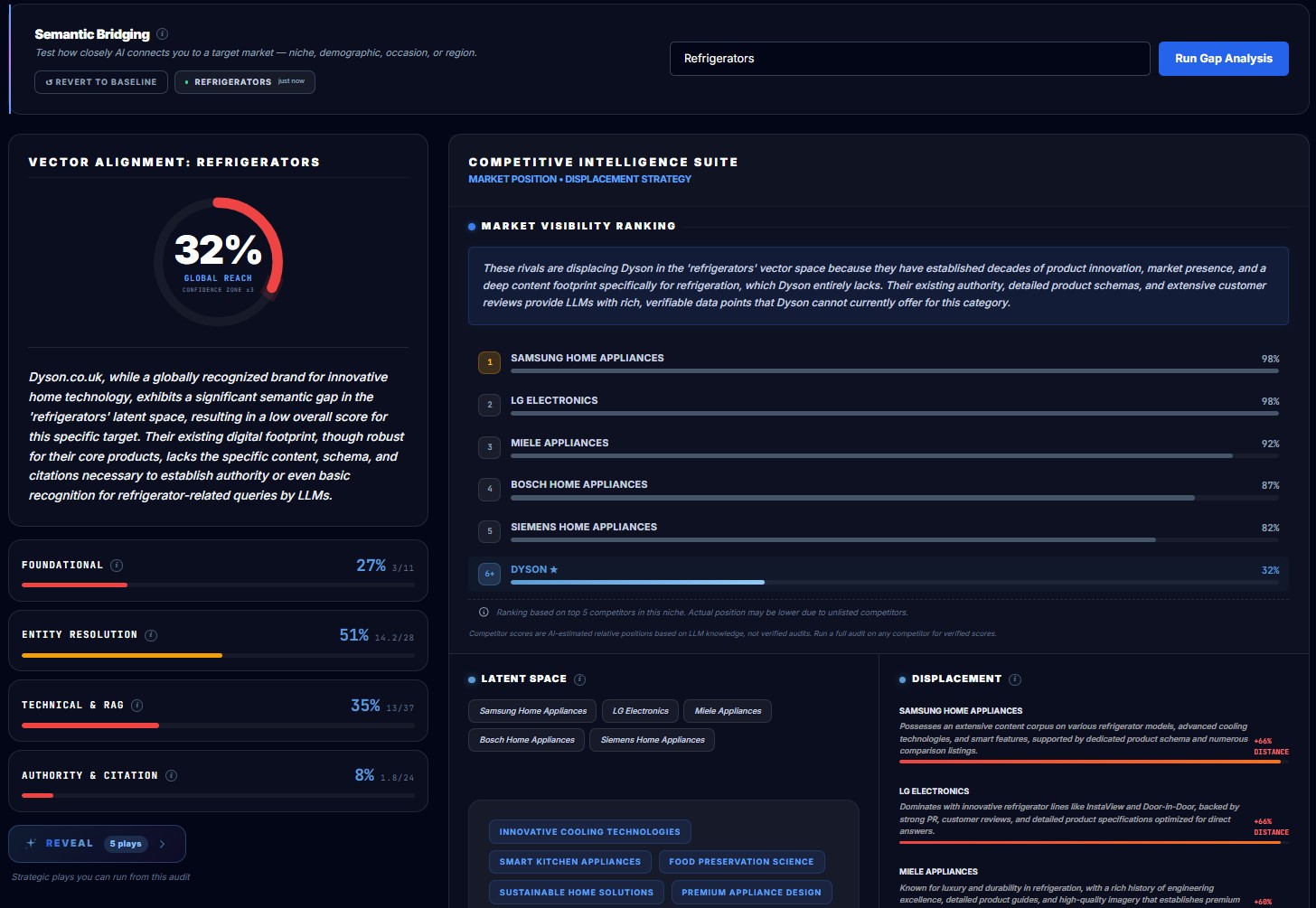Click info icon beside Entity Resolution
The width and height of the screenshot is (1316, 908).
(x=151, y=635)
